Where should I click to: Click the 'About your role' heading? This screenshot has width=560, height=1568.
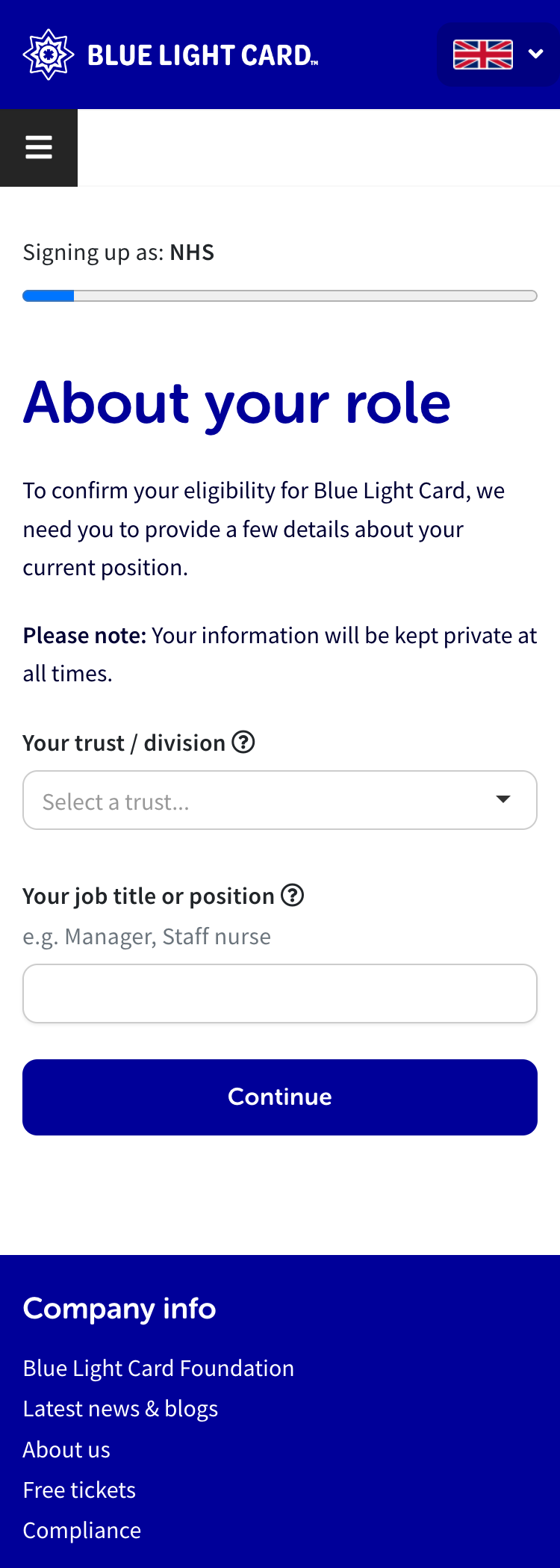(x=237, y=403)
